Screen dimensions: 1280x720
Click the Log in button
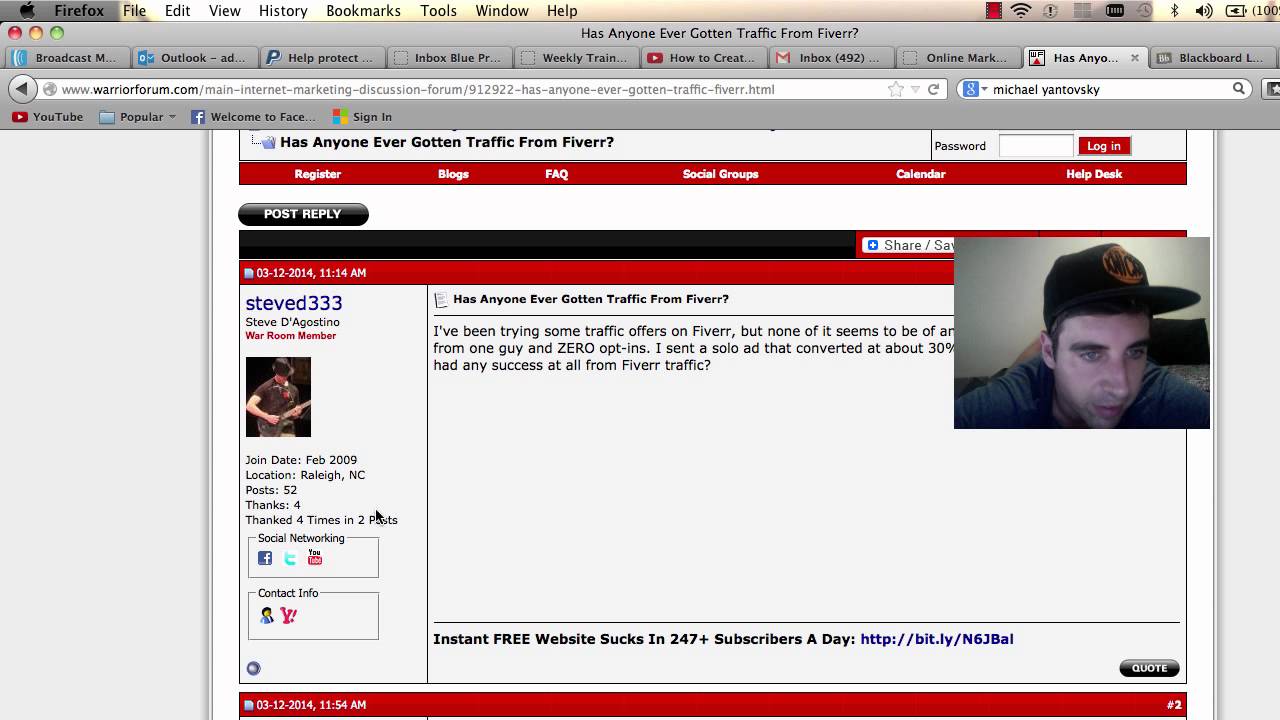pos(1104,146)
